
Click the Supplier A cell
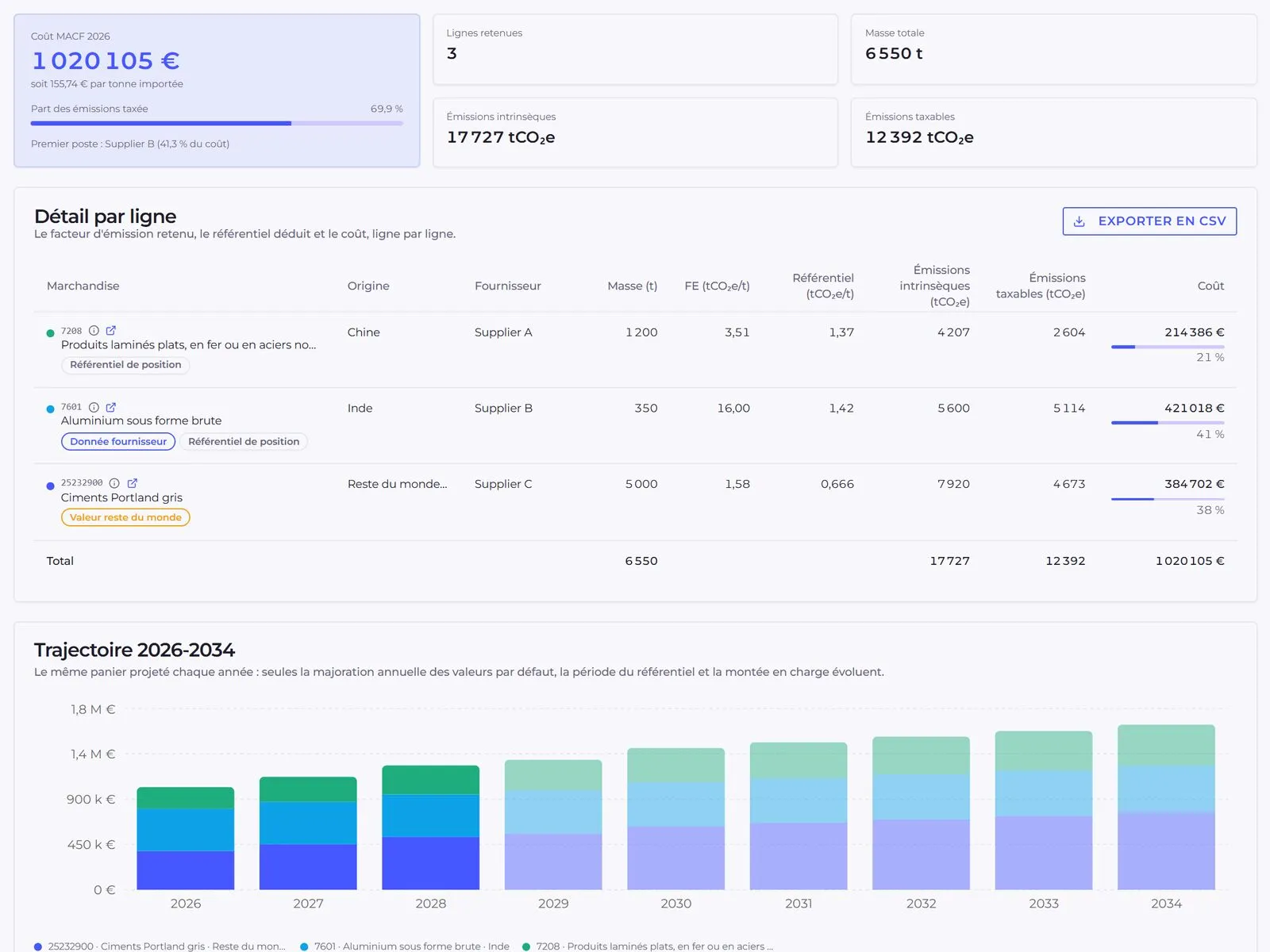pos(503,332)
